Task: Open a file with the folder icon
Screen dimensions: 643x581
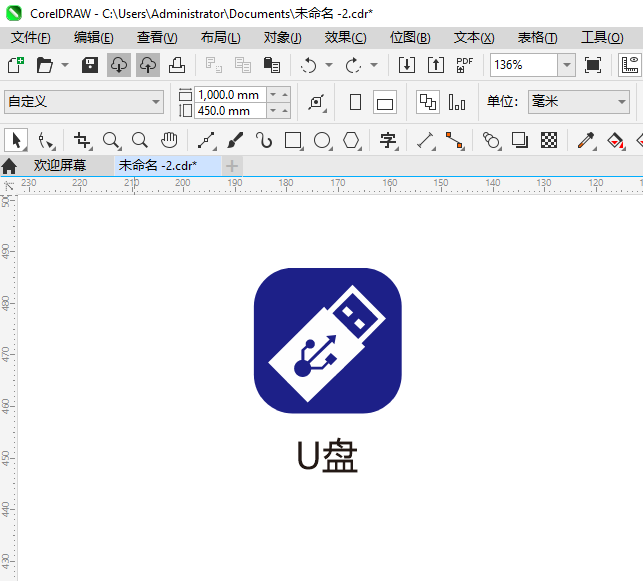Action: point(44,65)
